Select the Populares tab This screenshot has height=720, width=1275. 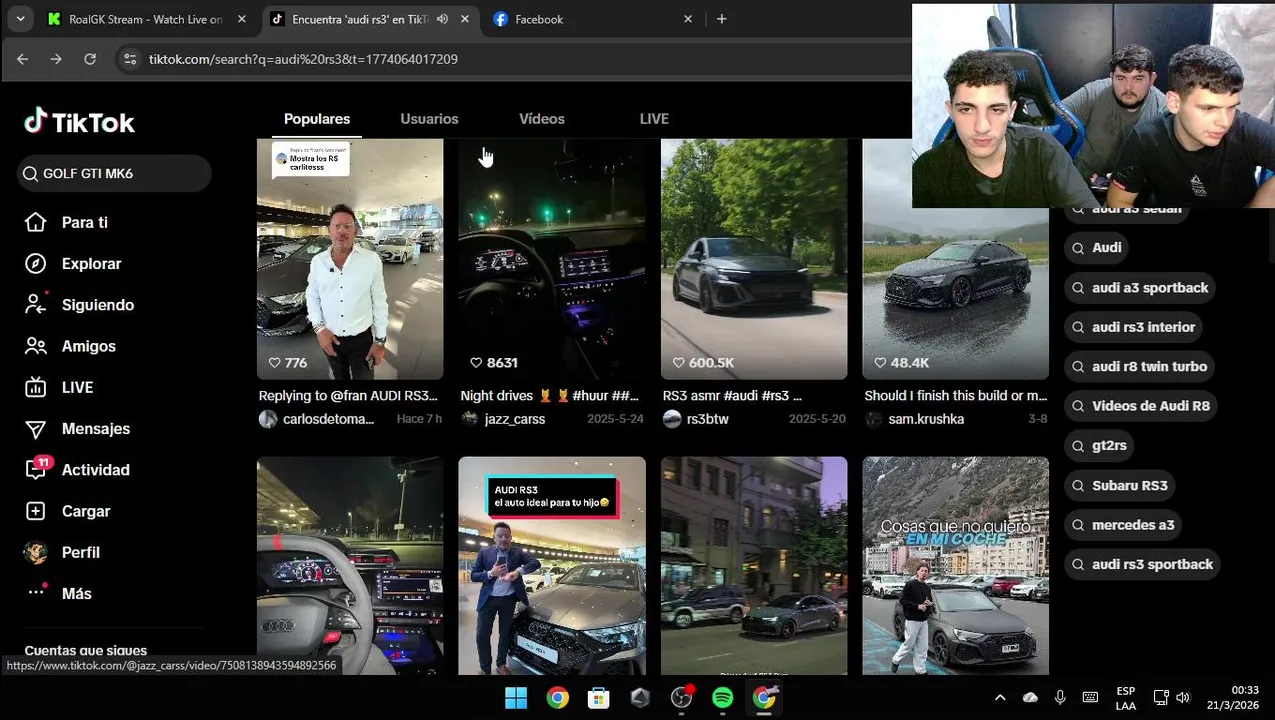point(317,119)
